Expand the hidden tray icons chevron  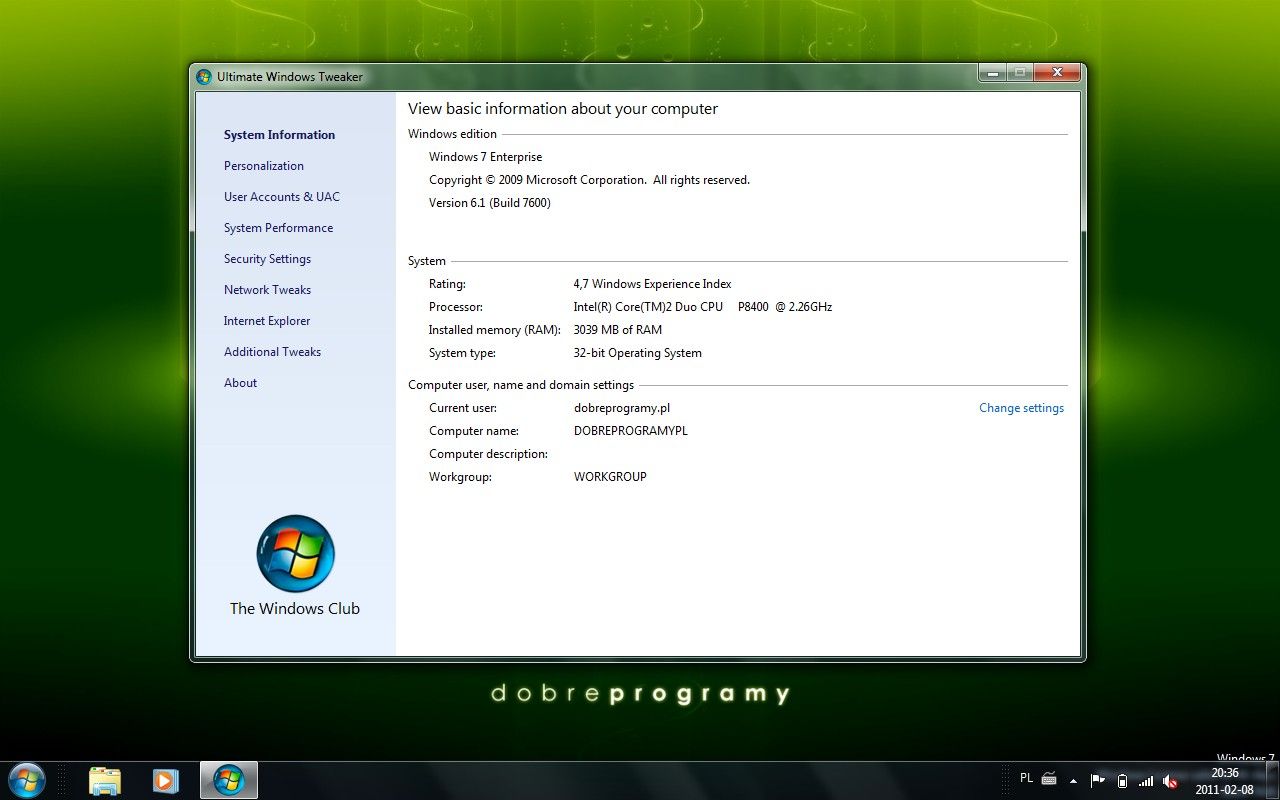(1073, 780)
